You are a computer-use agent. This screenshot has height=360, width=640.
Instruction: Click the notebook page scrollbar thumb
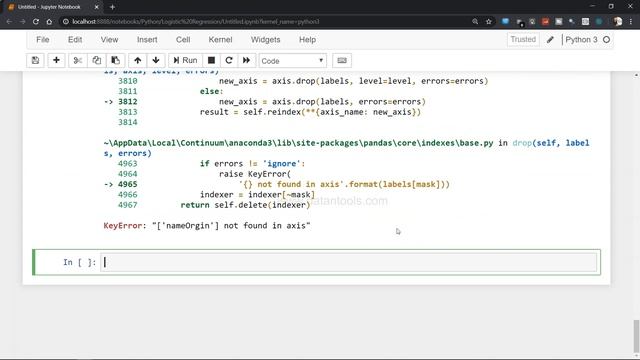pyautogui.click(x=636, y=336)
